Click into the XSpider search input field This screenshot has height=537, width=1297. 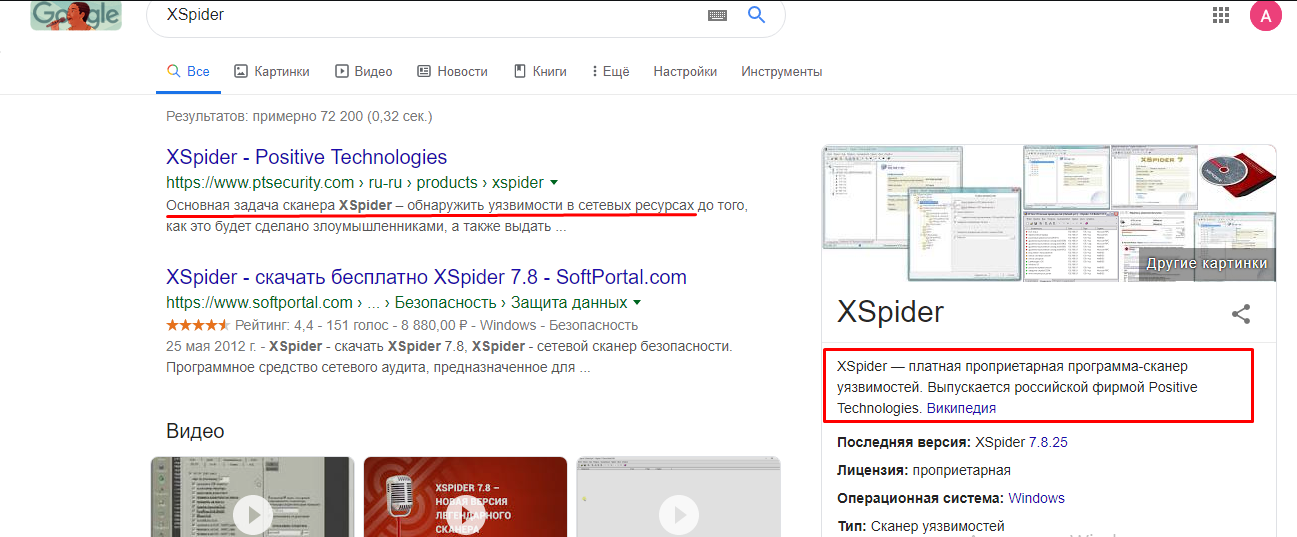420,16
